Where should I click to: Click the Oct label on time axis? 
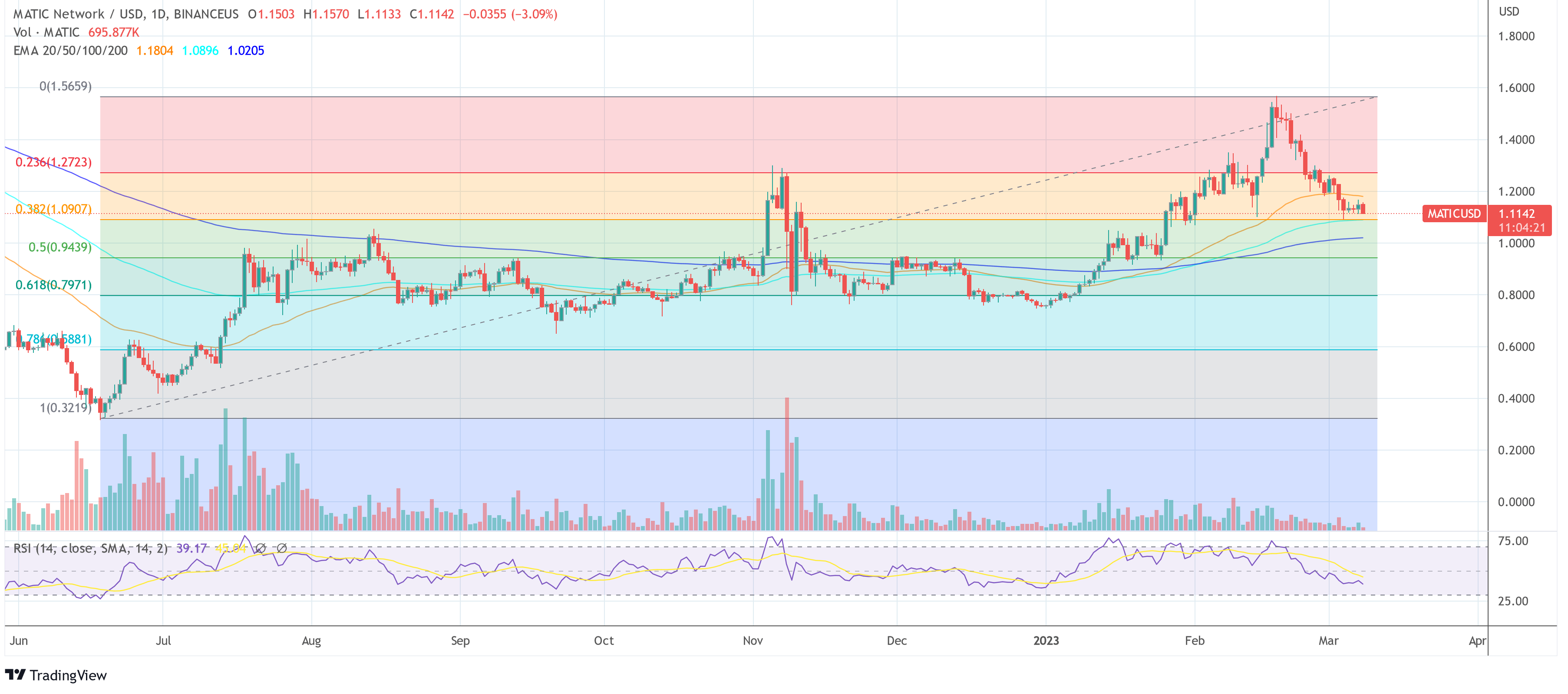point(604,641)
